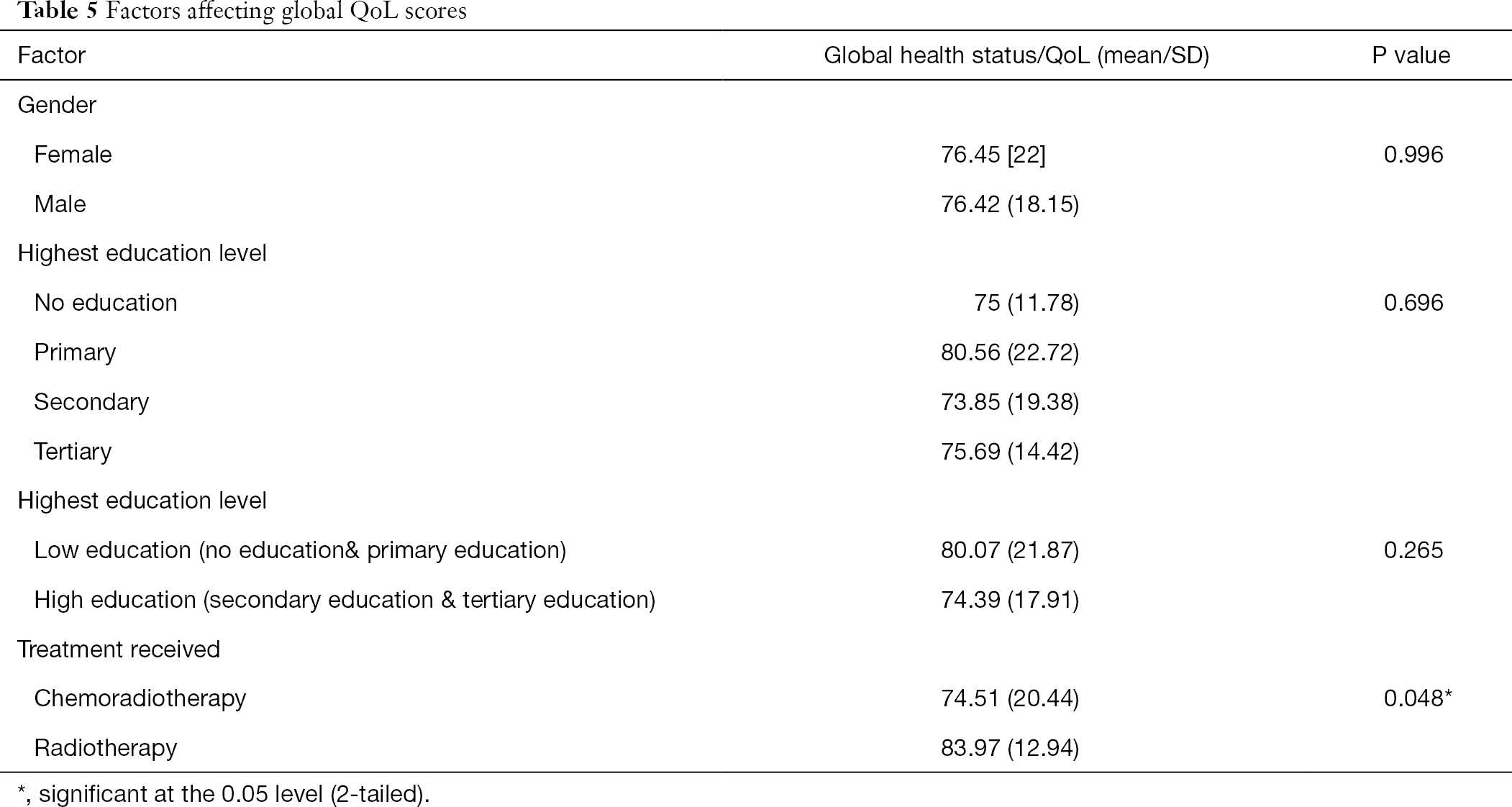The image size is (1512, 807).
Task: Select the No education row label
Action: coord(106,303)
